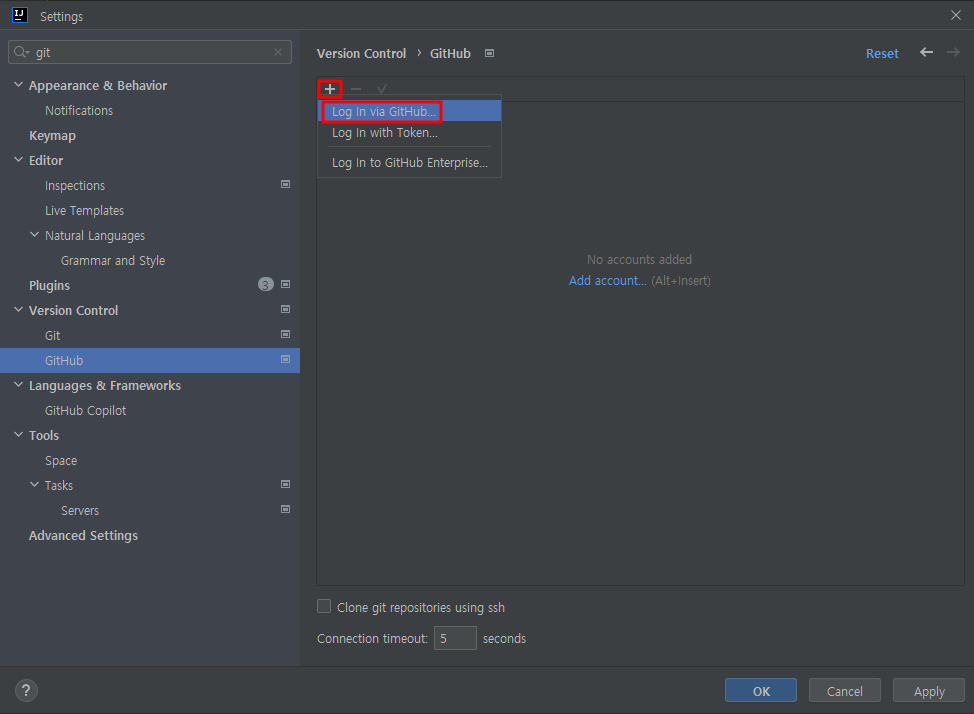974x714 pixels.
Task: Collapse the Natural Languages node
Action: [34, 235]
